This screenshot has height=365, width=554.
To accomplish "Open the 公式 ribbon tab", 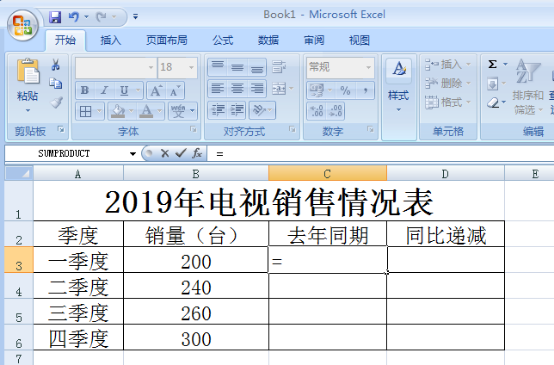I will pos(223,40).
